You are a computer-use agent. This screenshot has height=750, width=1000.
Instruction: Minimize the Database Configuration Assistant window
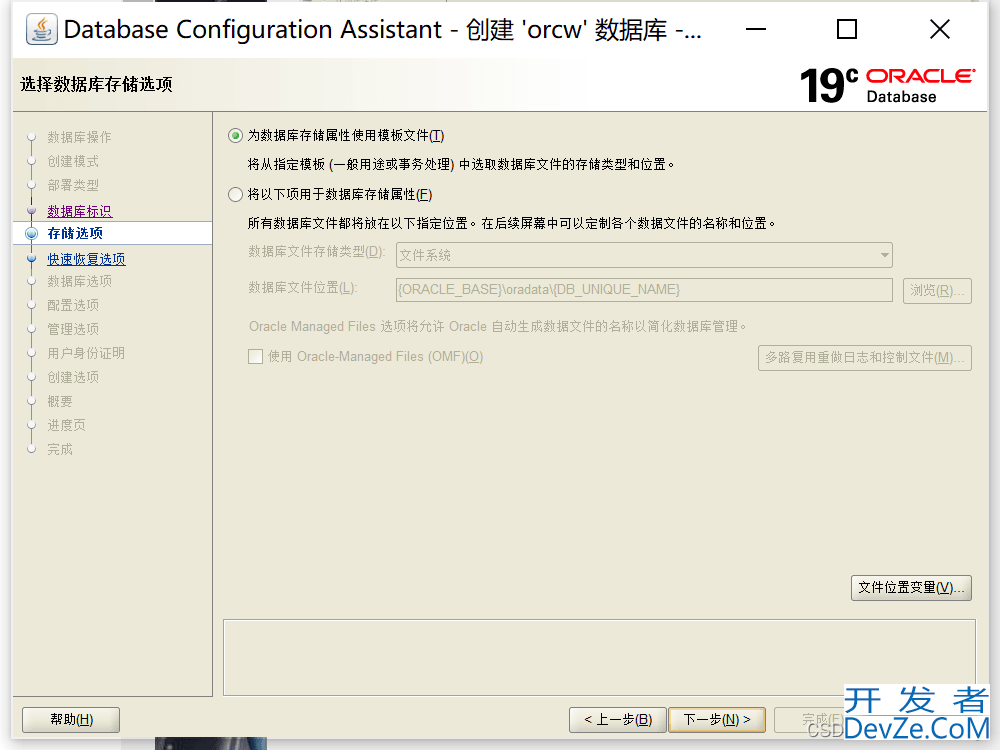[x=756, y=29]
